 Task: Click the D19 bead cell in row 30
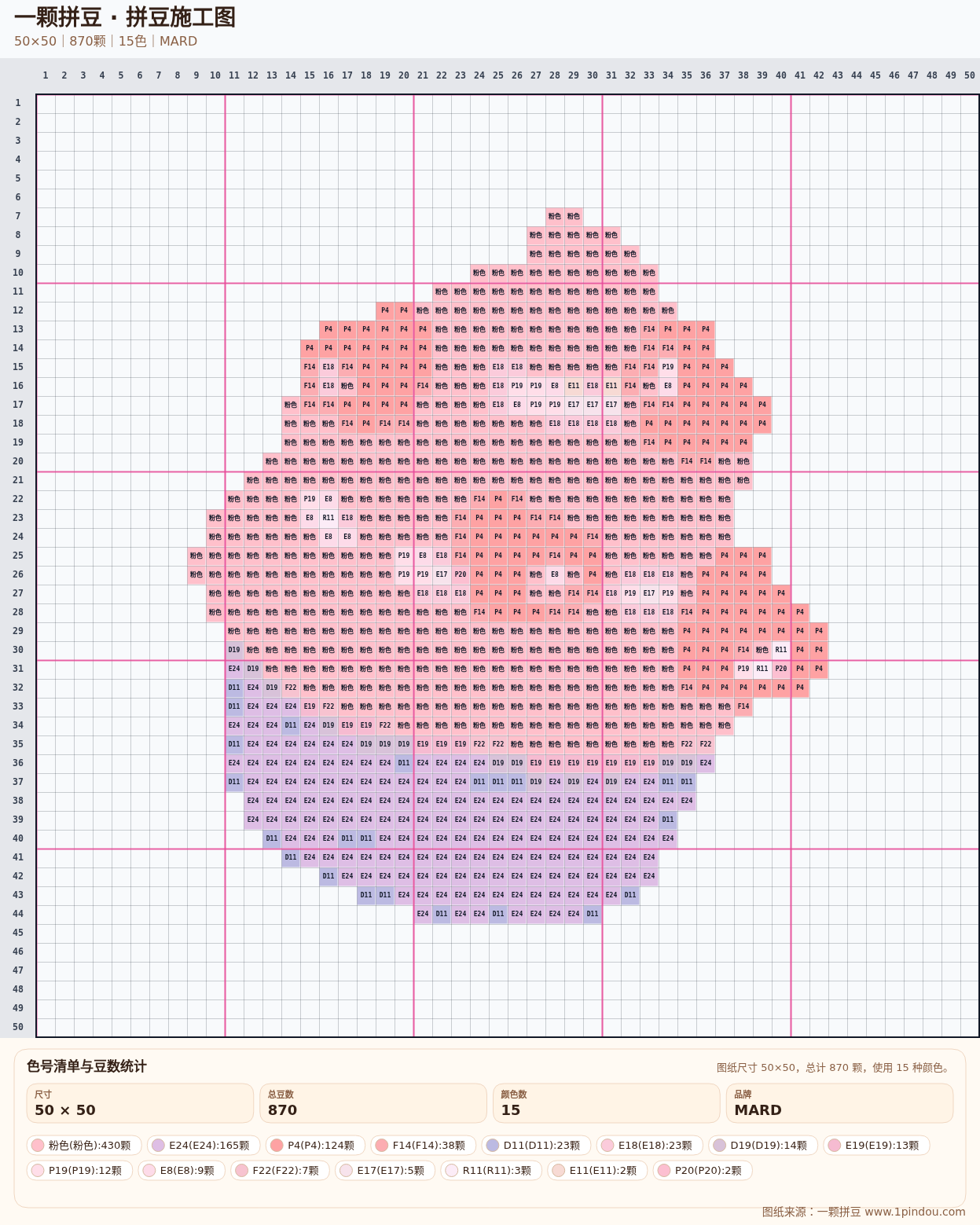click(234, 650)
